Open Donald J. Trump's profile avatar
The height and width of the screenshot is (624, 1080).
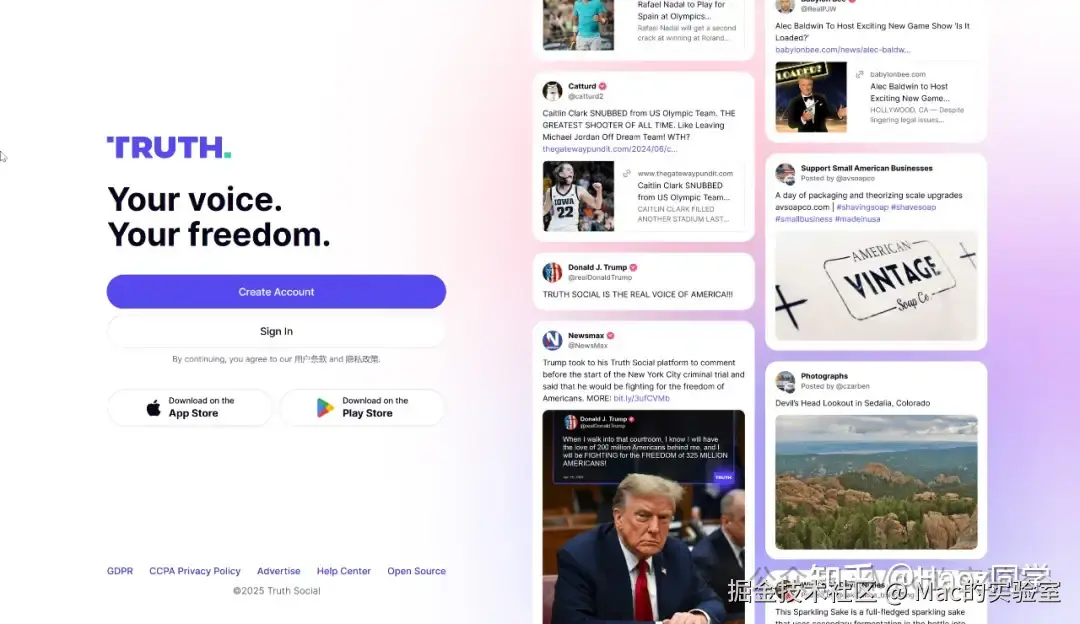552,272
